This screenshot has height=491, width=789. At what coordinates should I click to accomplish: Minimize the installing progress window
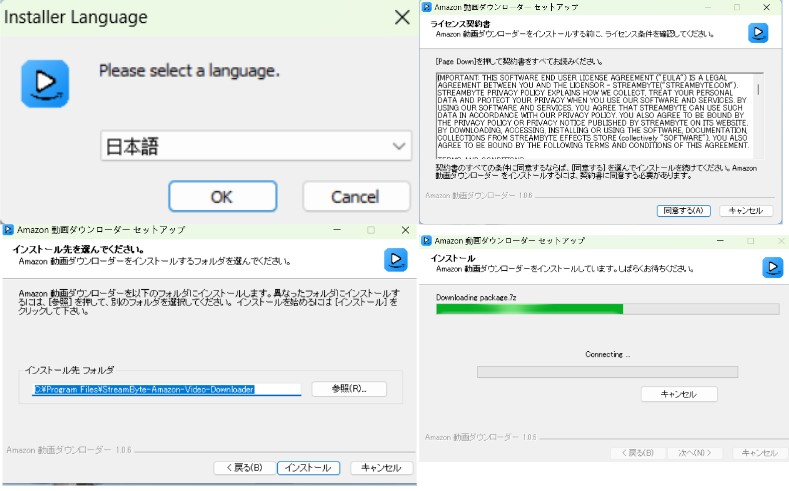pos(721,240)
